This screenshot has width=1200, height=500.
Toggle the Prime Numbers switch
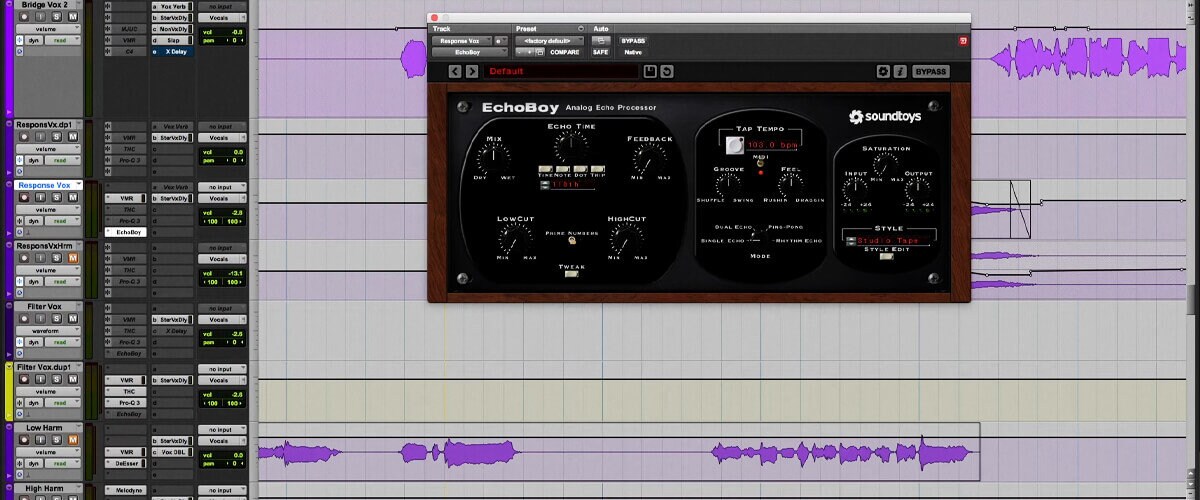tap(571, 241)
